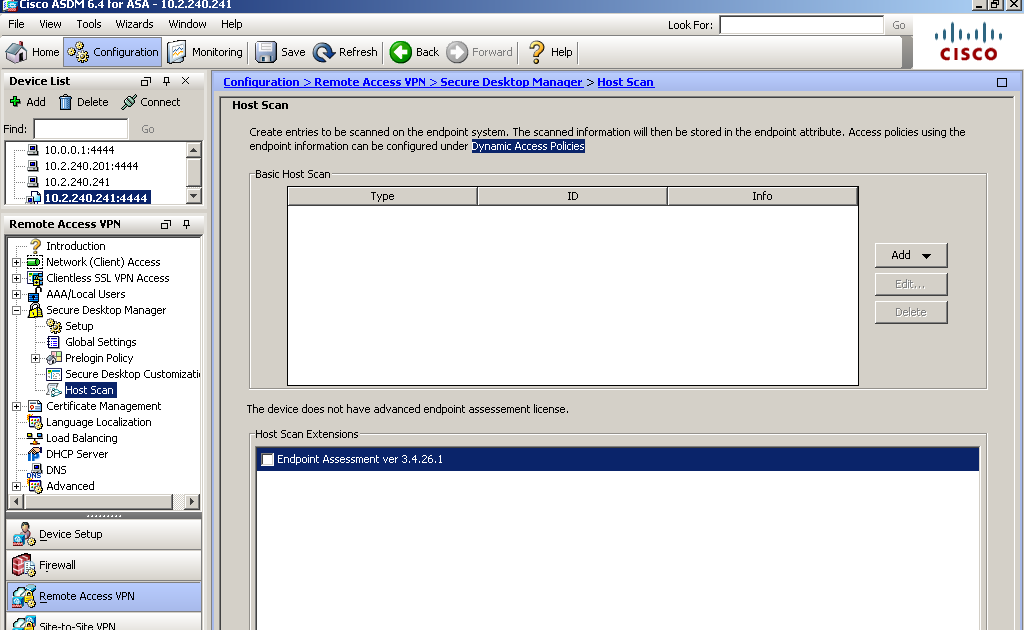Open Setup under Secure Desktop Manager
The height and width of the screenshot is (630, 1024).
[x=79, y=326]
